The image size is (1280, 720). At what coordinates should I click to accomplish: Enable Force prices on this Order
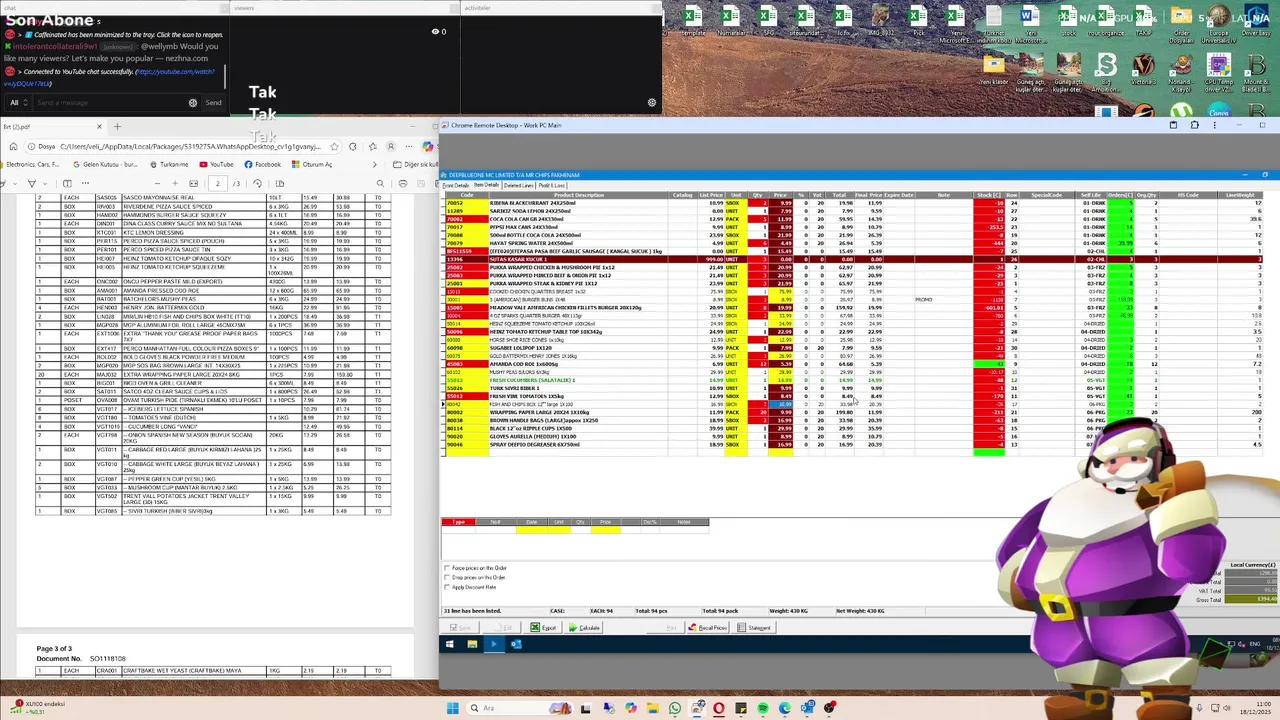(x=447, y=568)
